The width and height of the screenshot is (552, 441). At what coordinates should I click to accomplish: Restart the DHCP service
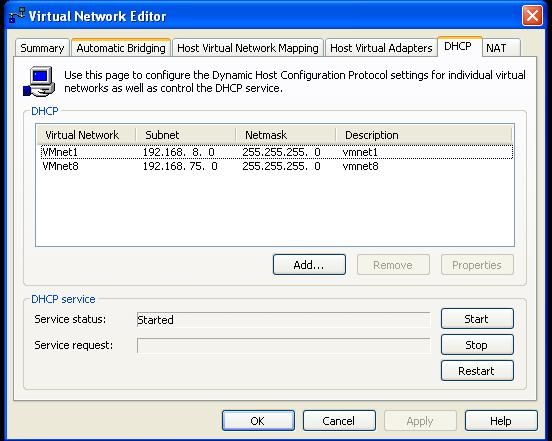[477, 371]
